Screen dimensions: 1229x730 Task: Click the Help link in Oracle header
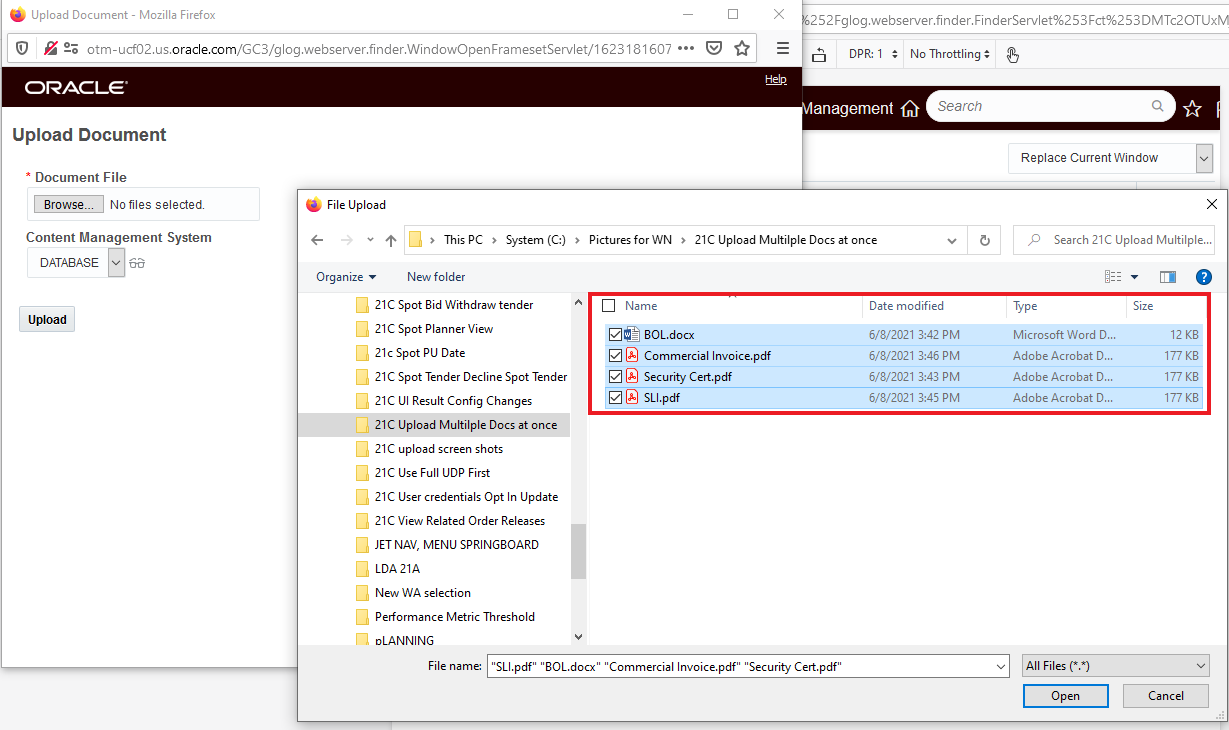pos(776,80)
